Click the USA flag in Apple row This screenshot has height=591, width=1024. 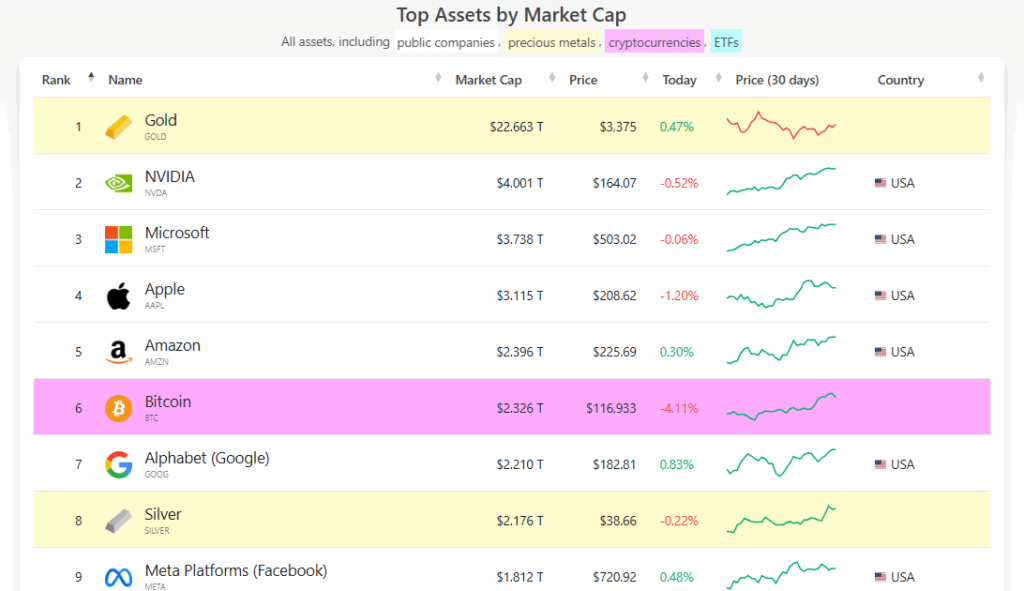click(880, 296)
